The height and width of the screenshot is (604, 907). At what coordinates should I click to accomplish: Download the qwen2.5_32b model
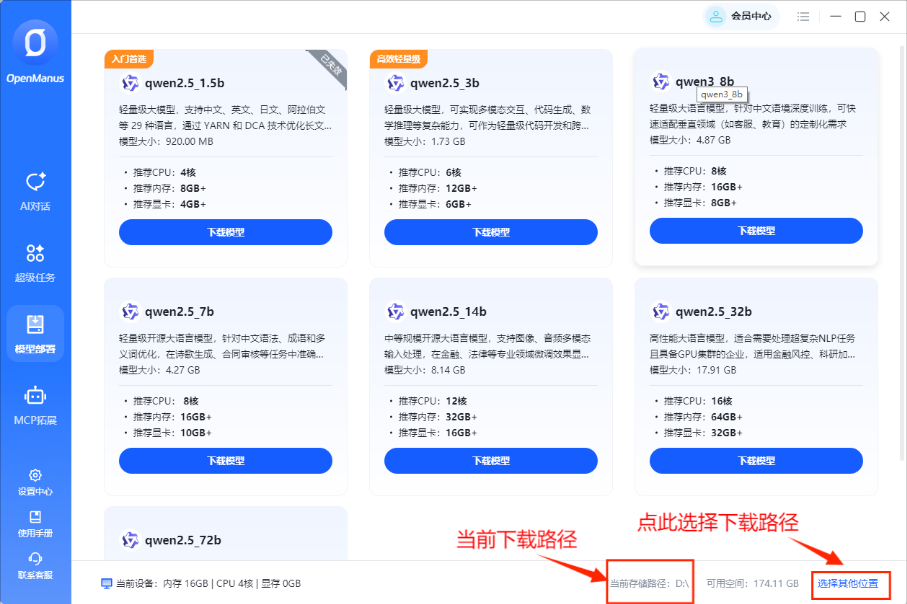tap(756, 460)
